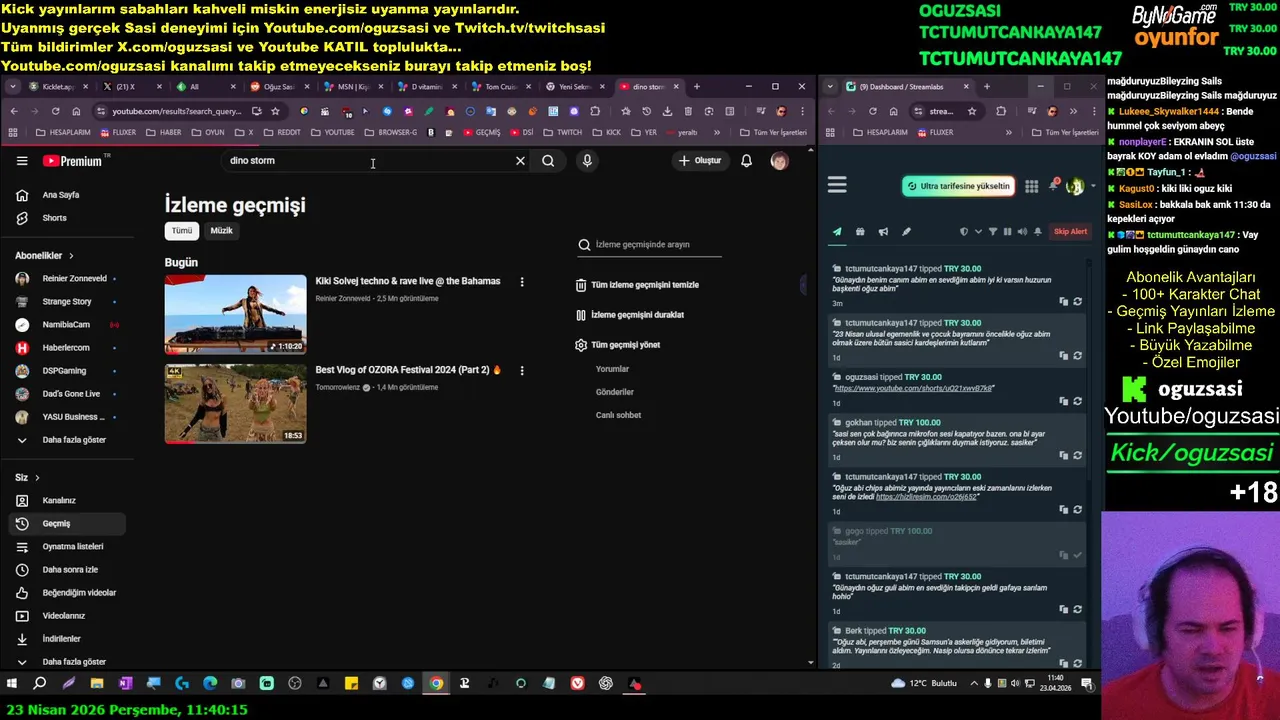The height and width of the screenshot is (720, 1280).
Task: Switch to the Kick browser tab
Action: 56,87
